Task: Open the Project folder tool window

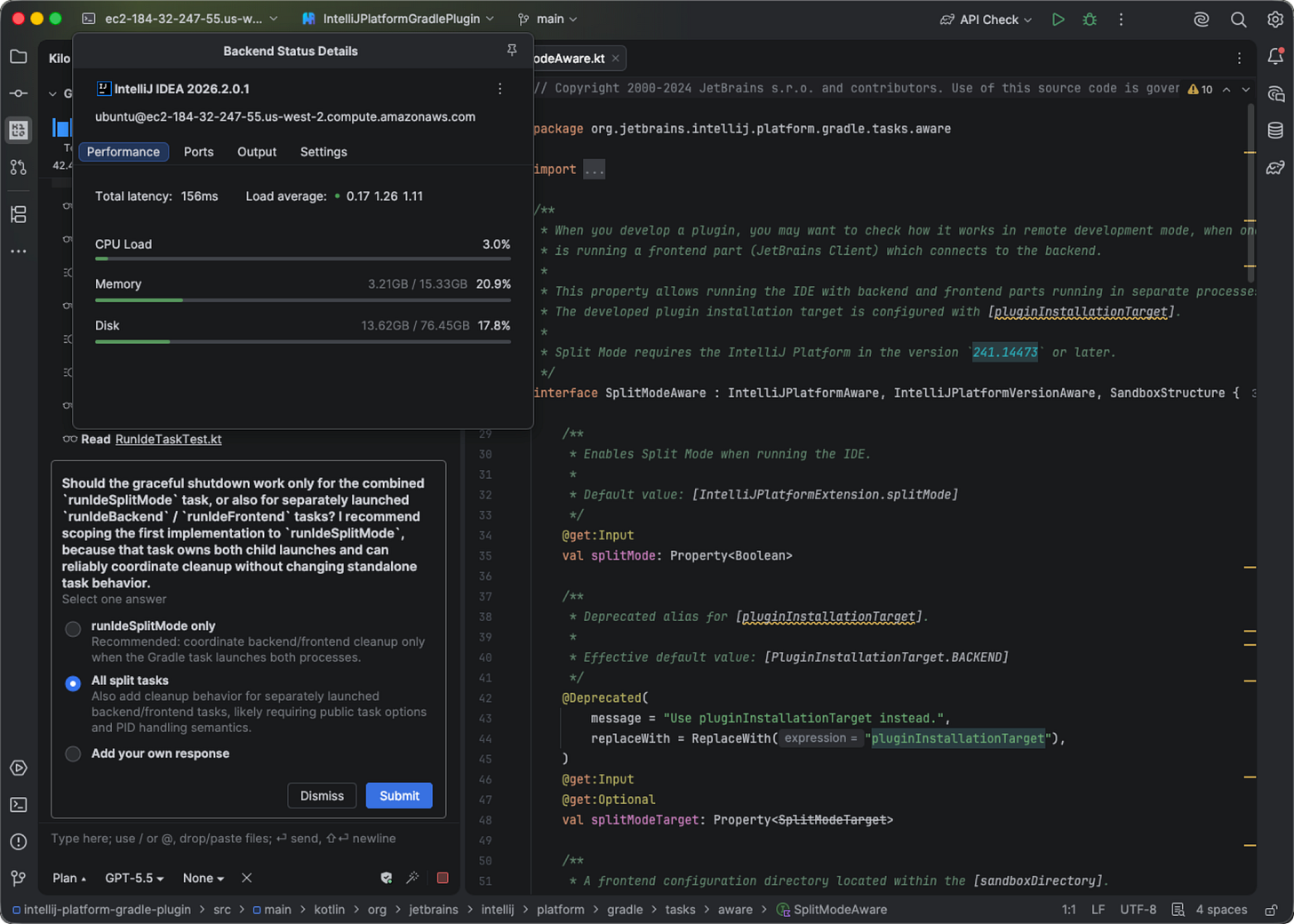Action: [x=18, y=57]
